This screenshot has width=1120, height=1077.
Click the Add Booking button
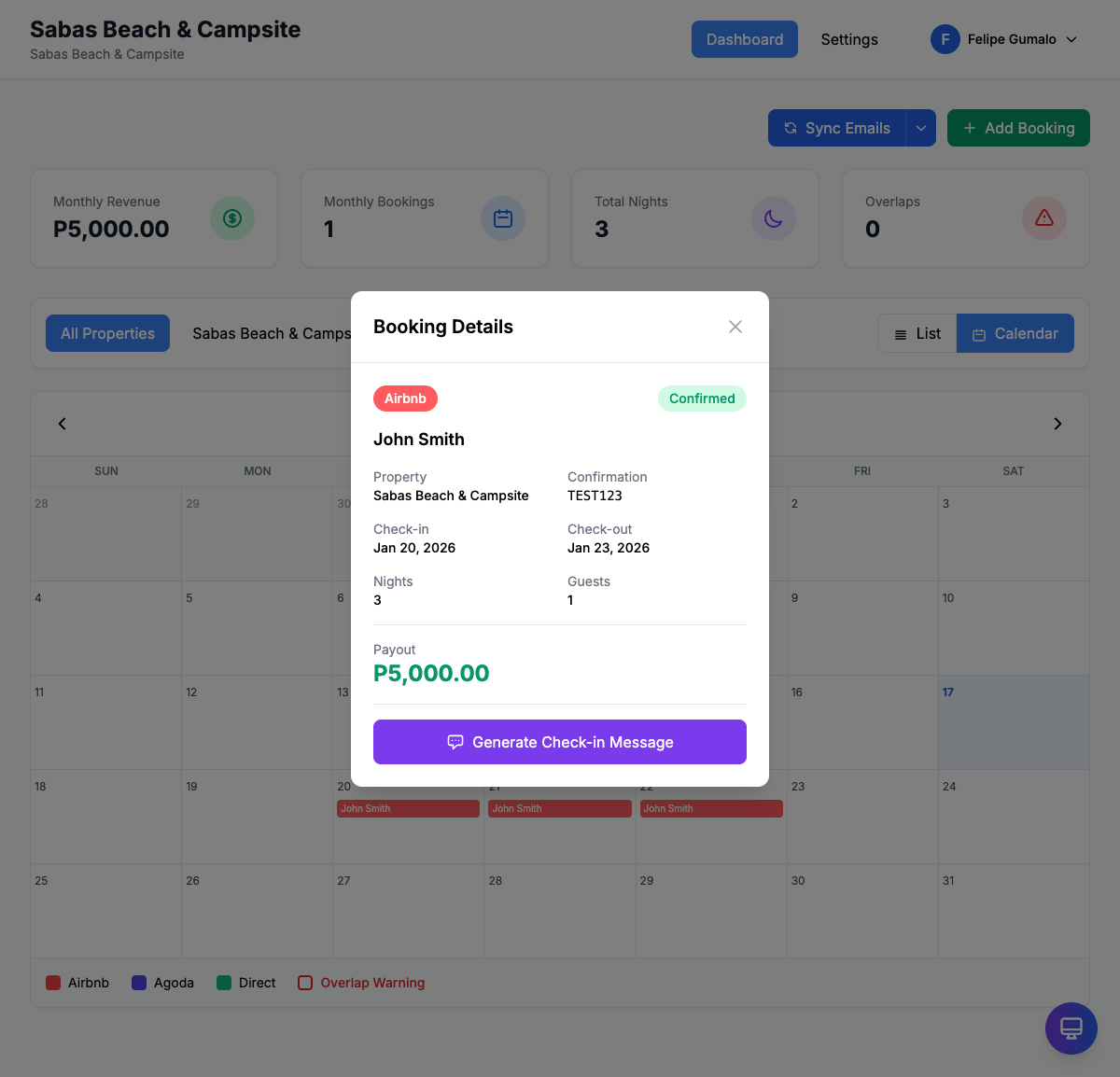(1018, 129)
